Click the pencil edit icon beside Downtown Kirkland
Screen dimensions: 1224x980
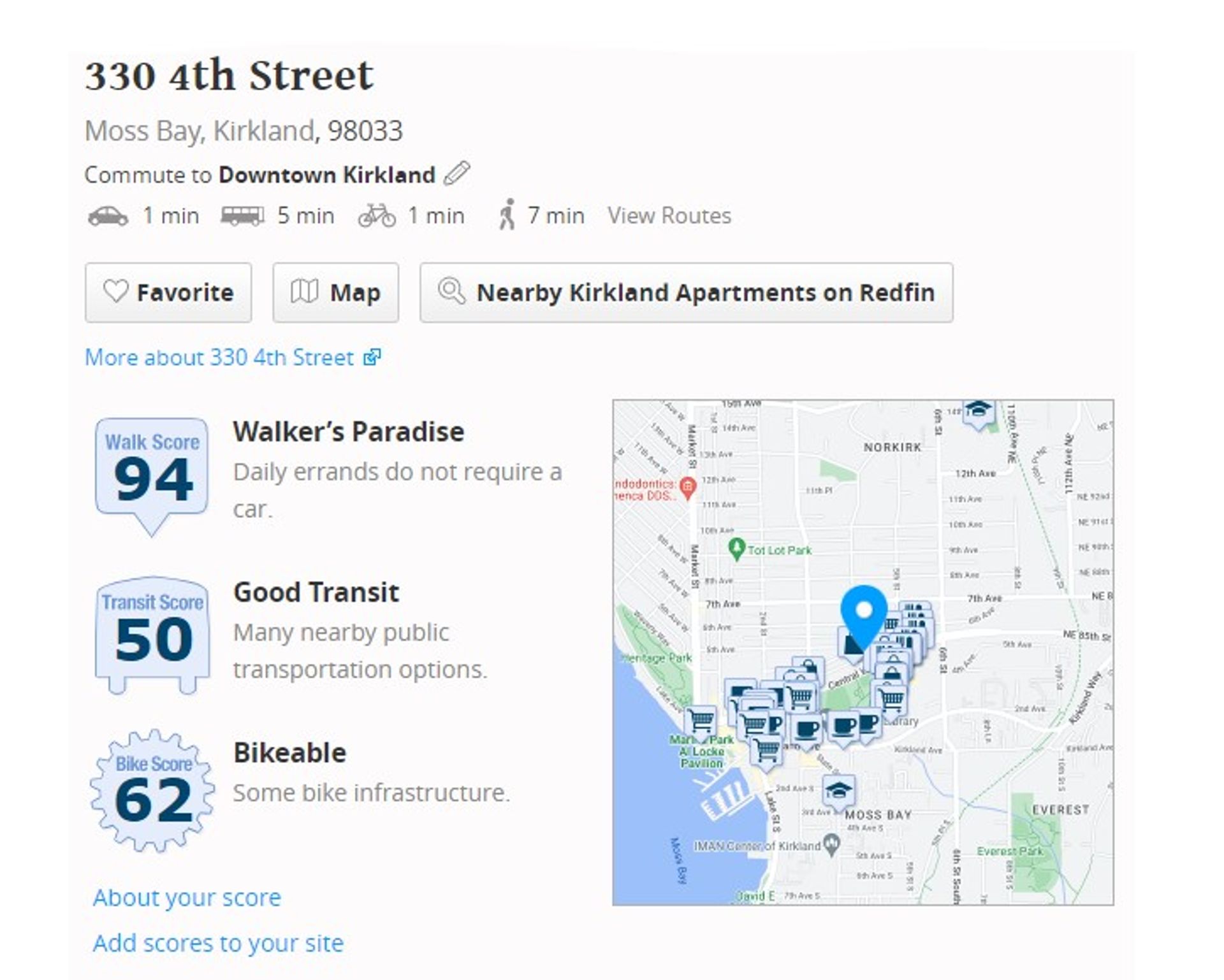coord(456,173)
